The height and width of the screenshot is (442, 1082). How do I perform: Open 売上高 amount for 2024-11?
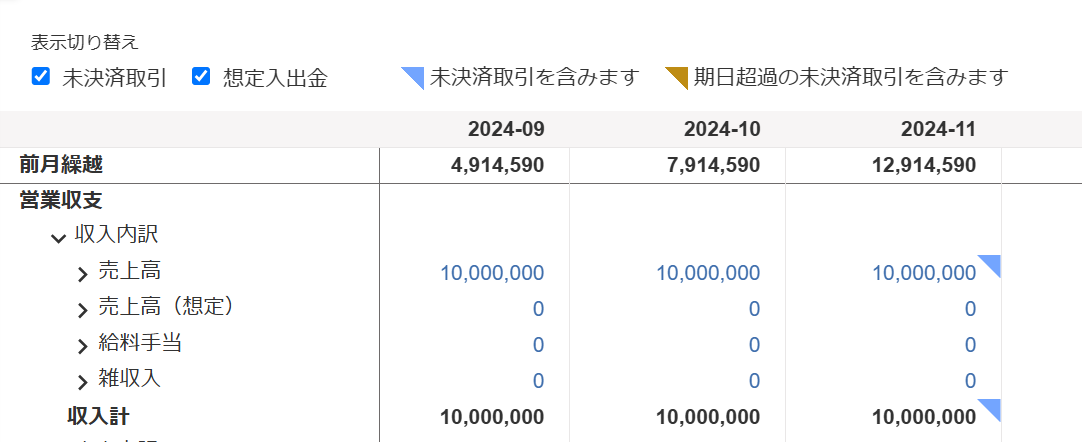tap(924, 273)
